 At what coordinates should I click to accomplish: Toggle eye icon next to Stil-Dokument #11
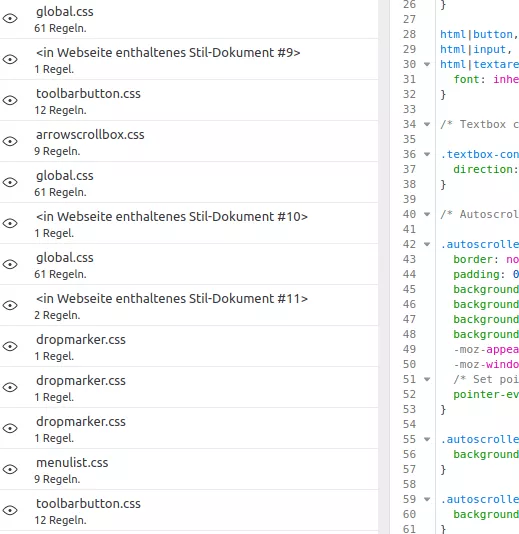(10, 305)
